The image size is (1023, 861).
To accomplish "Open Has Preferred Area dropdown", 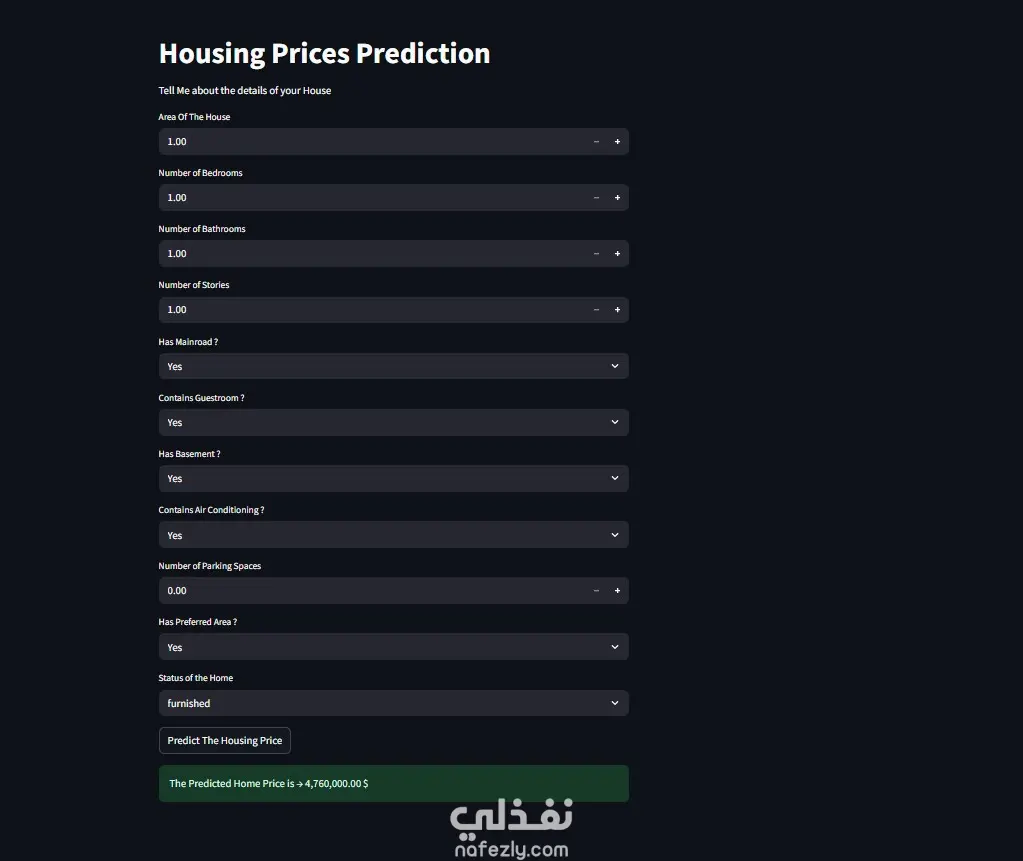I will click(x=393, y=647).
